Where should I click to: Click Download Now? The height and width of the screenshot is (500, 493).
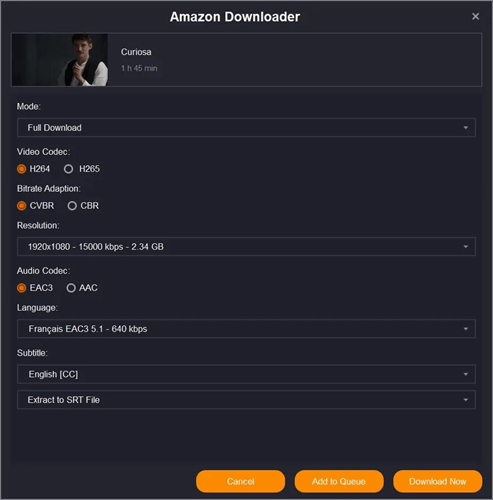(x=438, y=481)
